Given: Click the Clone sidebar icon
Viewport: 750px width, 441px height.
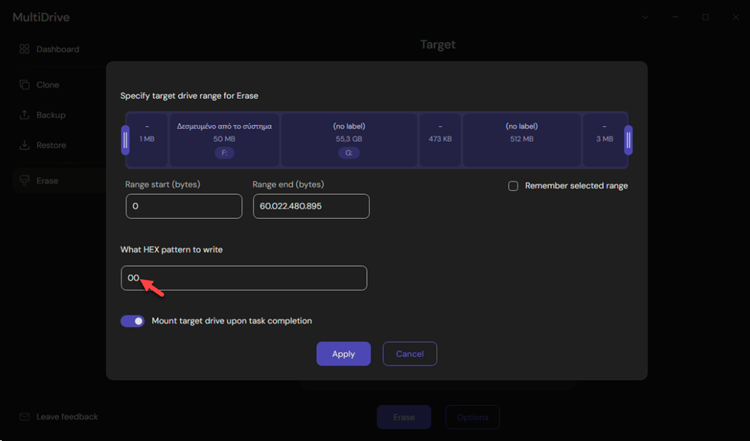Looking at the screenshot, I should pyautogui.click(x=24, y=85).
